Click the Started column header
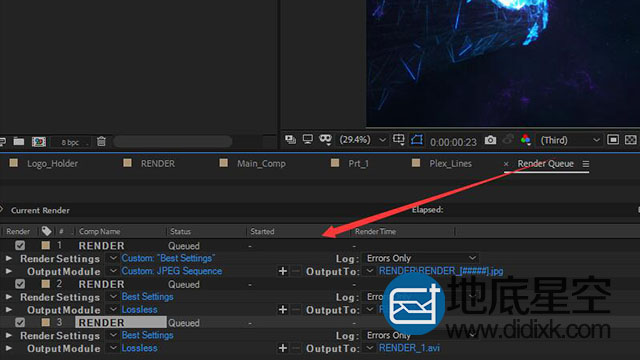Screen dimensions: 640x360 (262, 231)
